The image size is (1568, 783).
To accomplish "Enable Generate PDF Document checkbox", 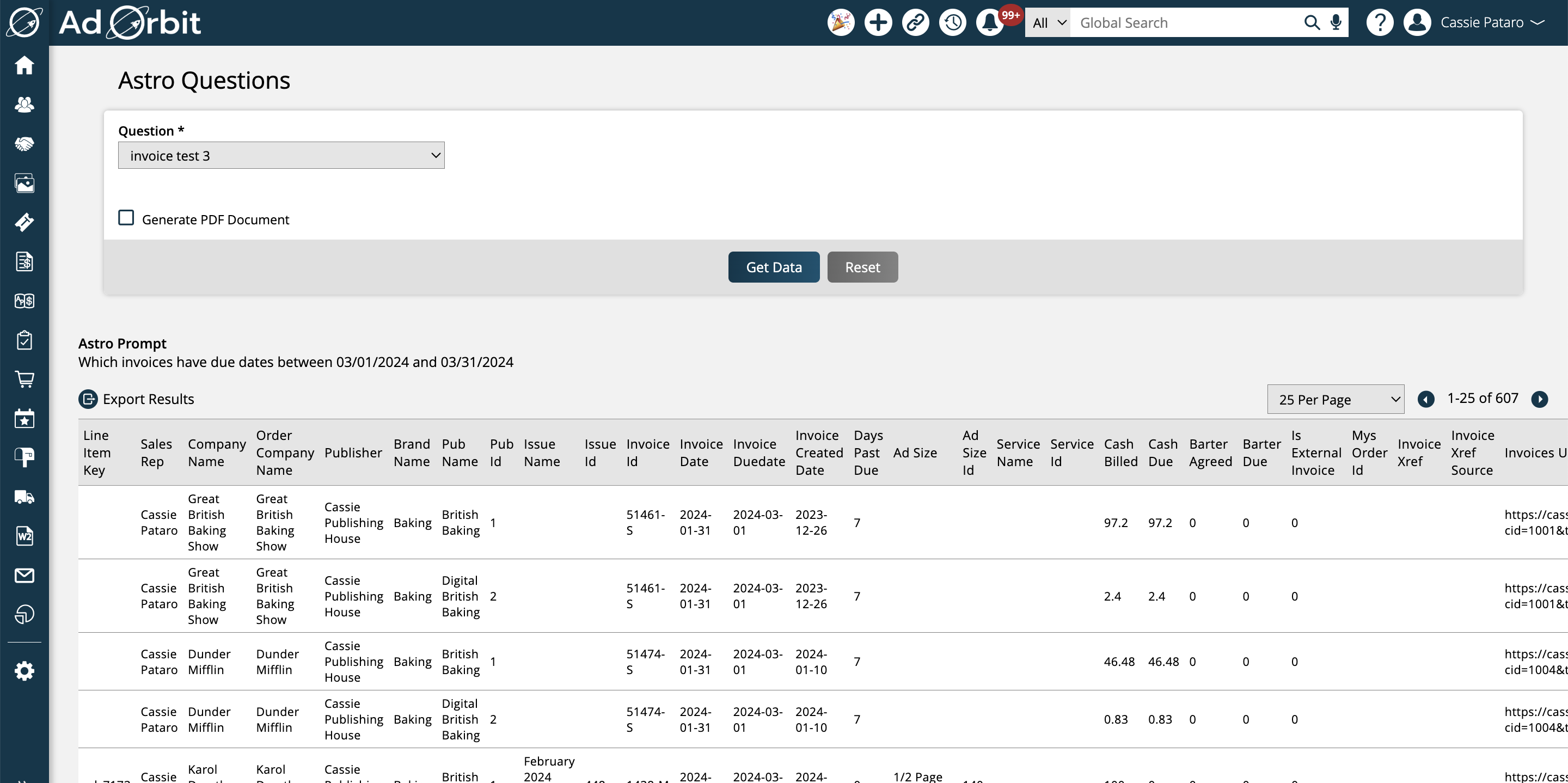I will [x=126, y=218].
